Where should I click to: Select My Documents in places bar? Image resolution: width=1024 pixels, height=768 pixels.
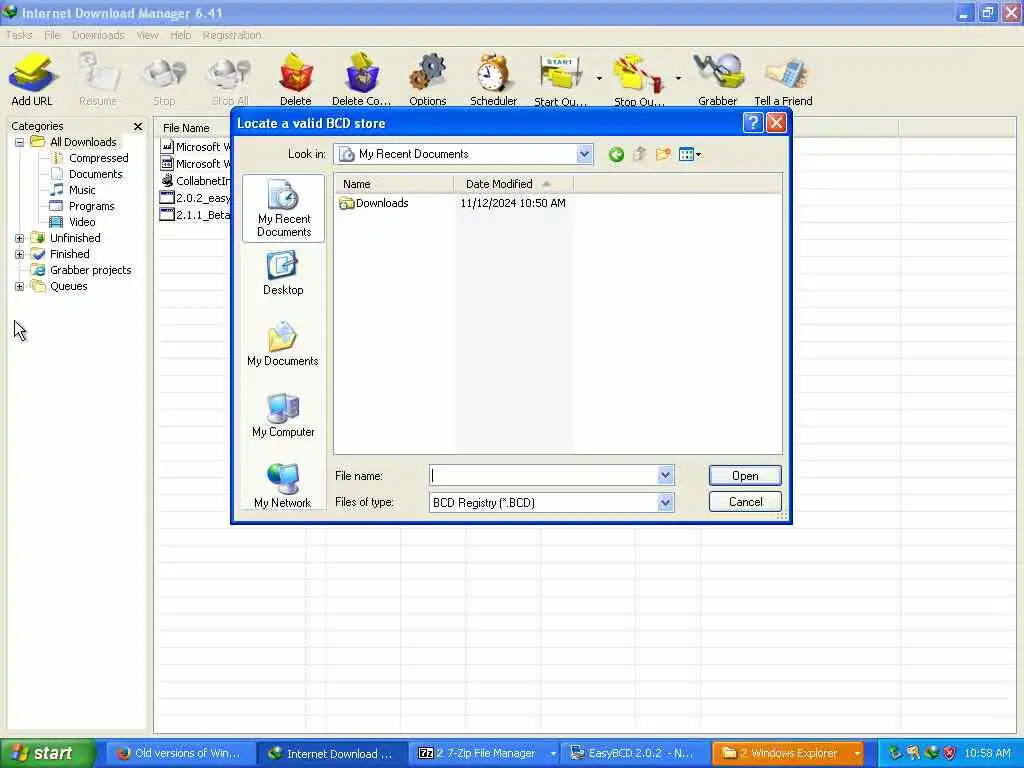[283, 345]
